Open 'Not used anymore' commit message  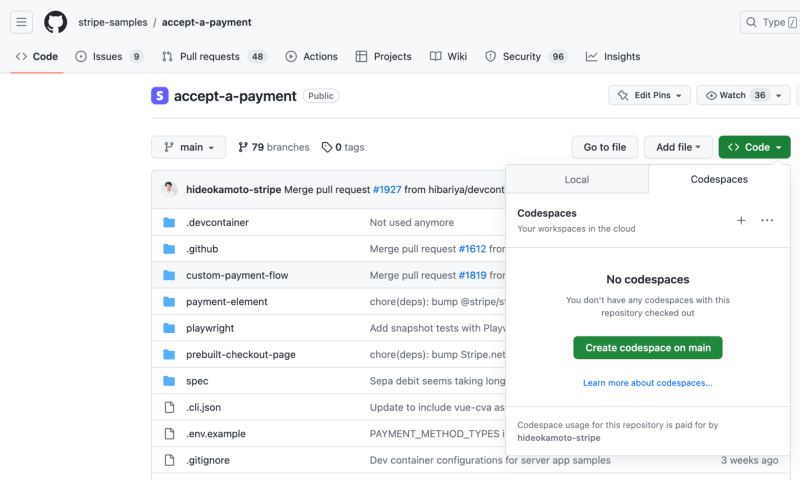412,222
